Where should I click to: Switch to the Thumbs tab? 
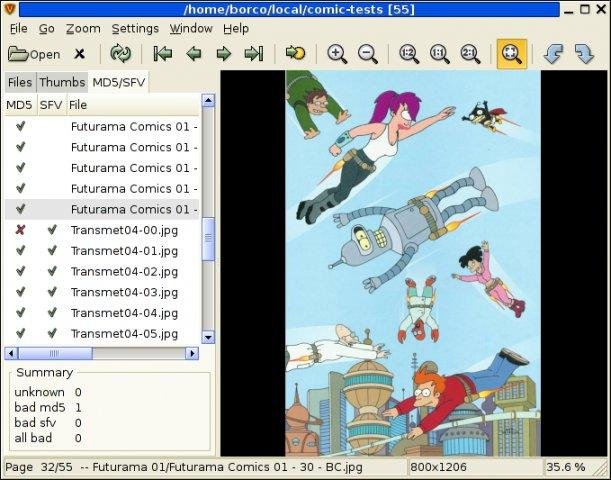click(62, 82)
